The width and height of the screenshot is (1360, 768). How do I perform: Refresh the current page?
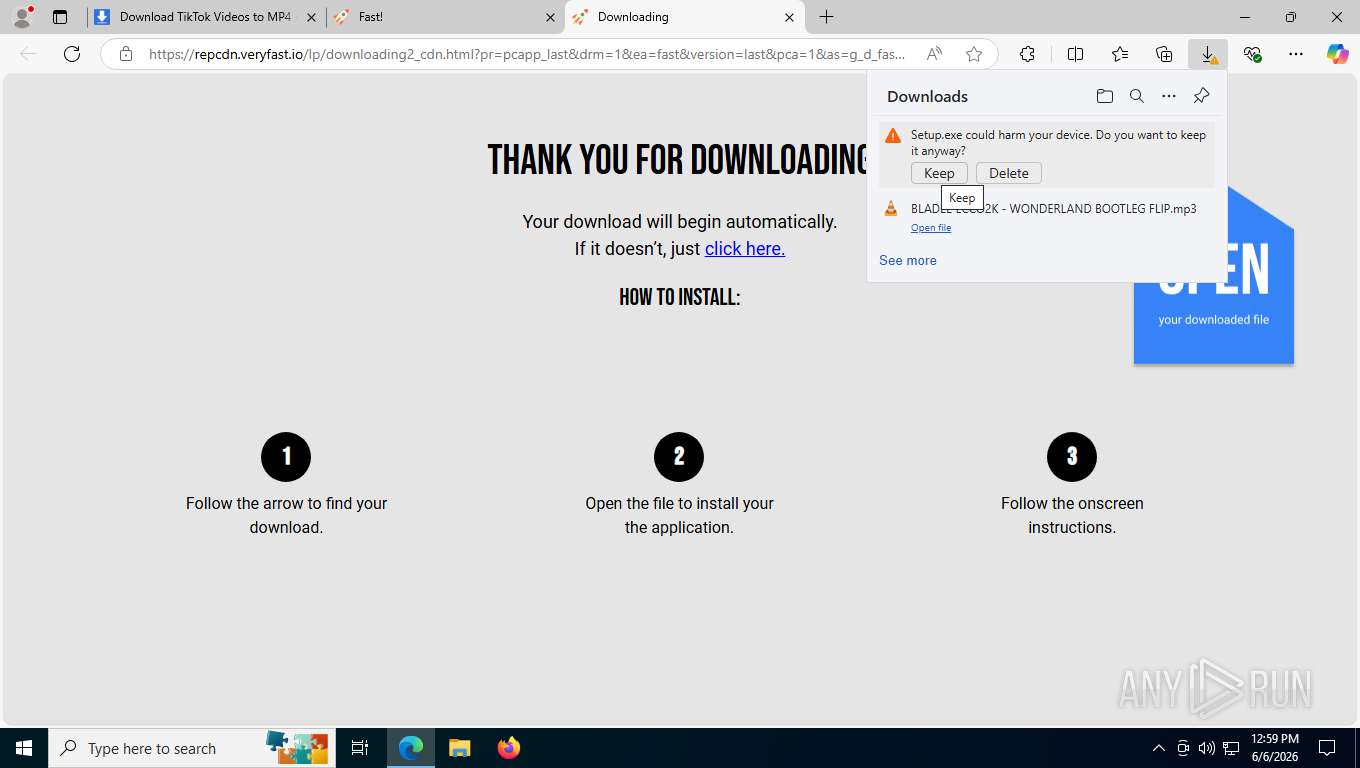[72, 54]
